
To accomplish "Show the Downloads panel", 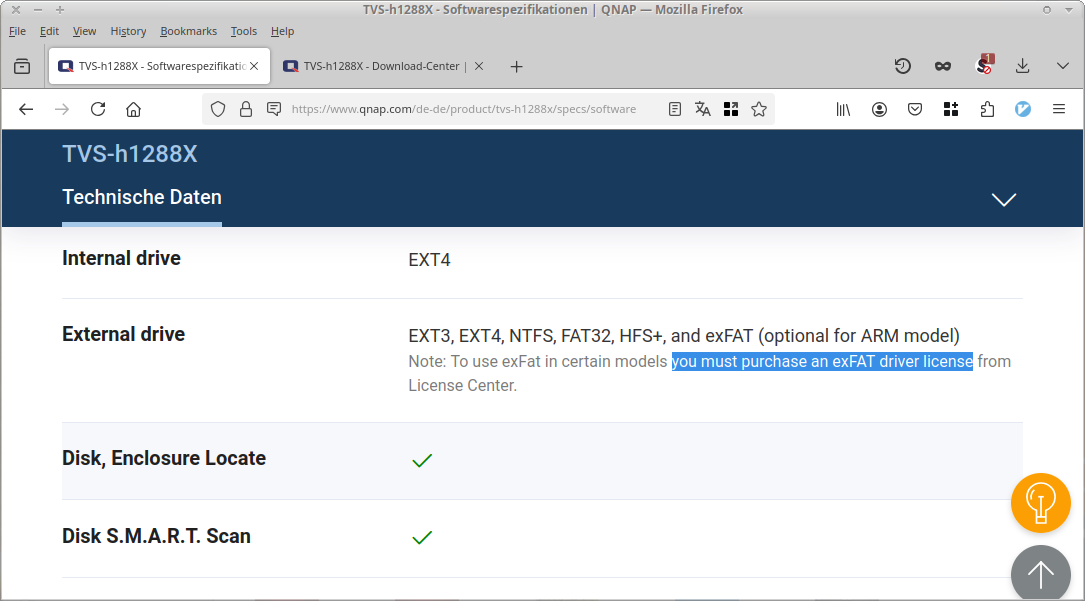I will [x=1023, y=66].
